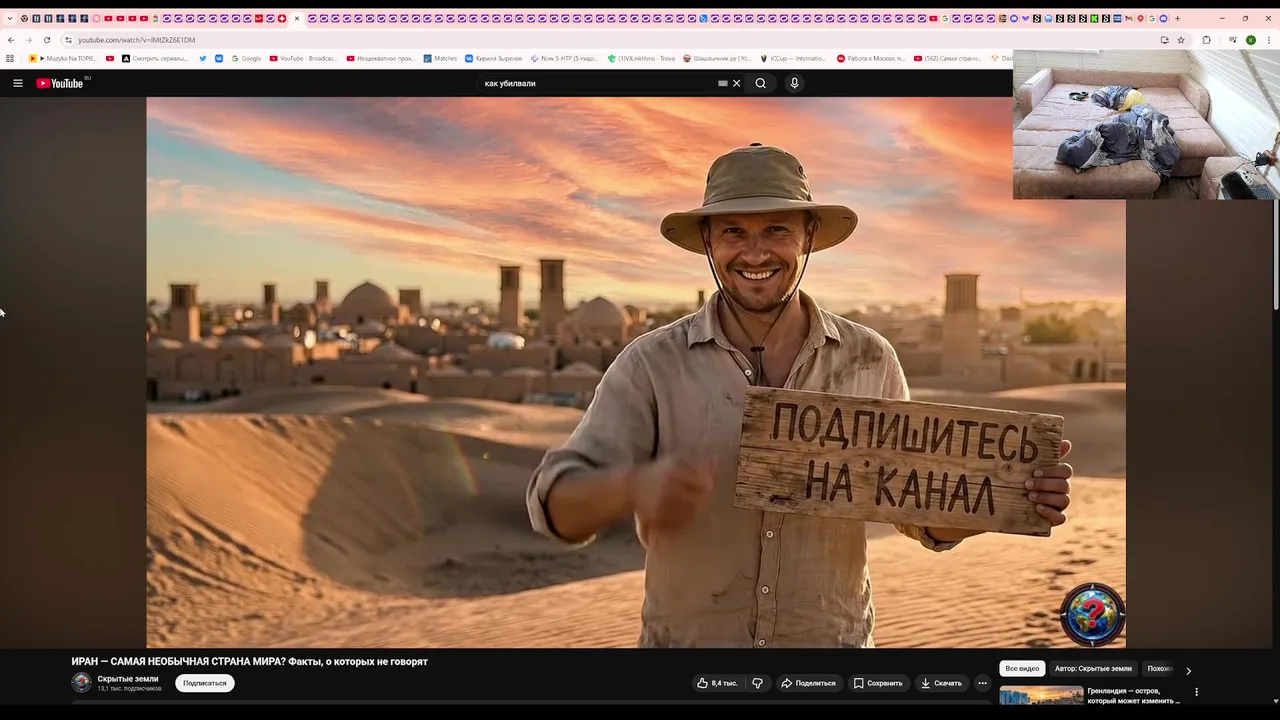Open the VilinkHoro - Trovo bookmark

click(641, 58)
